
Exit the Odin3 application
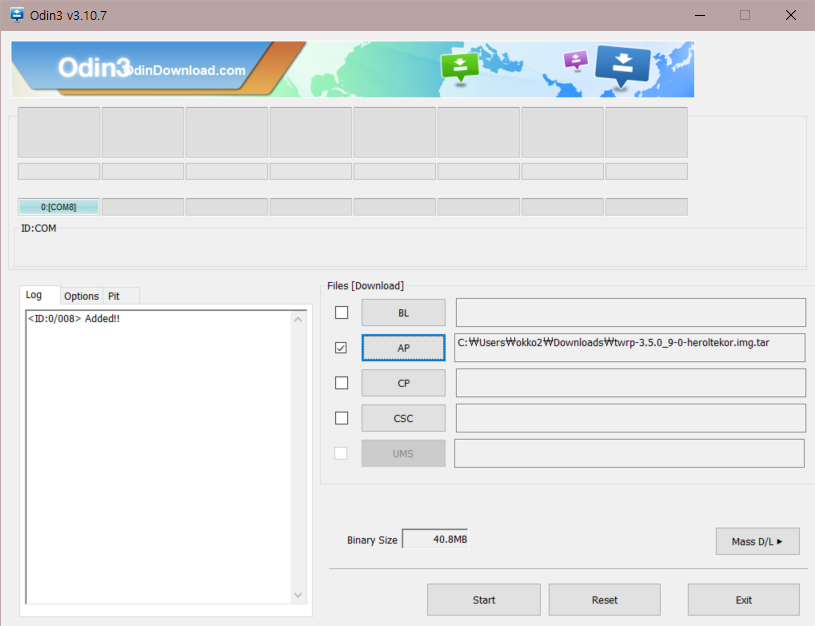pyautogui.click(x=744, y=599)
